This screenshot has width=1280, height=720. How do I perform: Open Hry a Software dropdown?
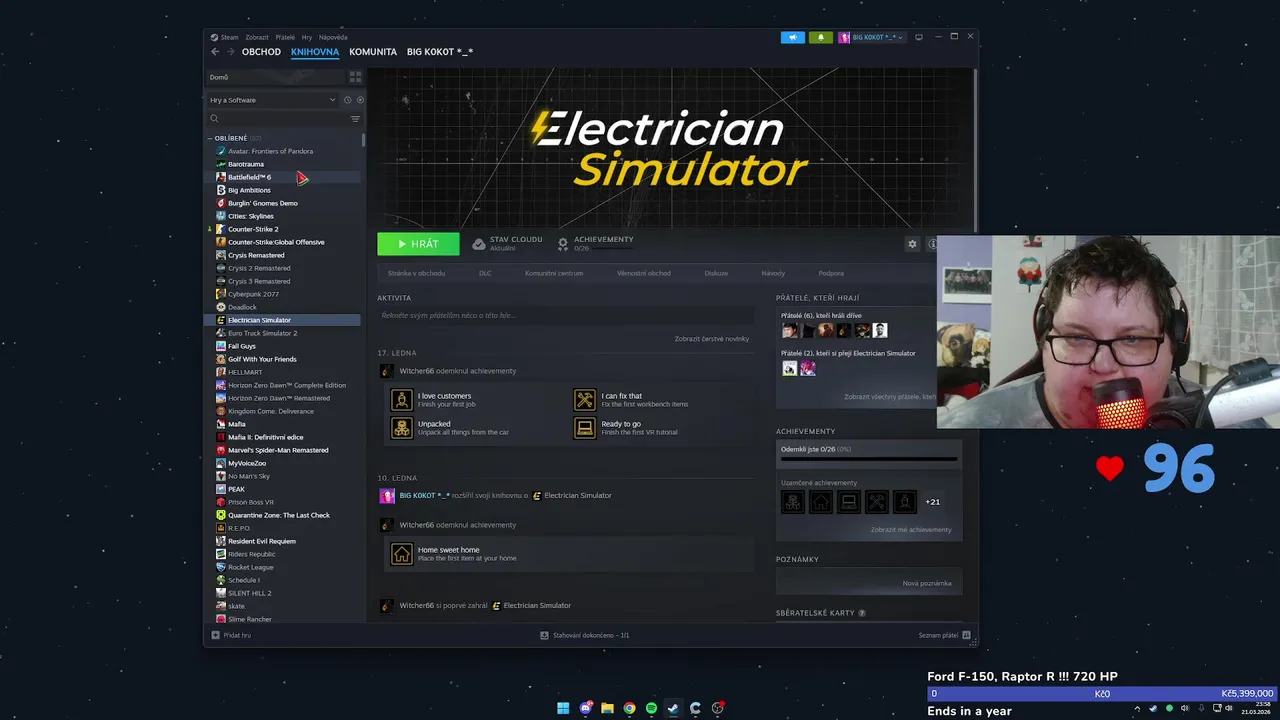coord(272,100)
